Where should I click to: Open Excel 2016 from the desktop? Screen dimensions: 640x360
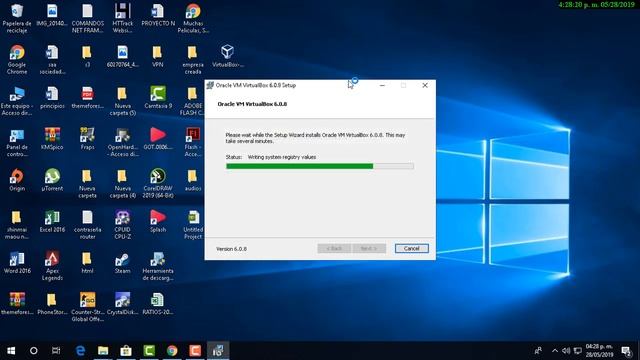[52, 222]
